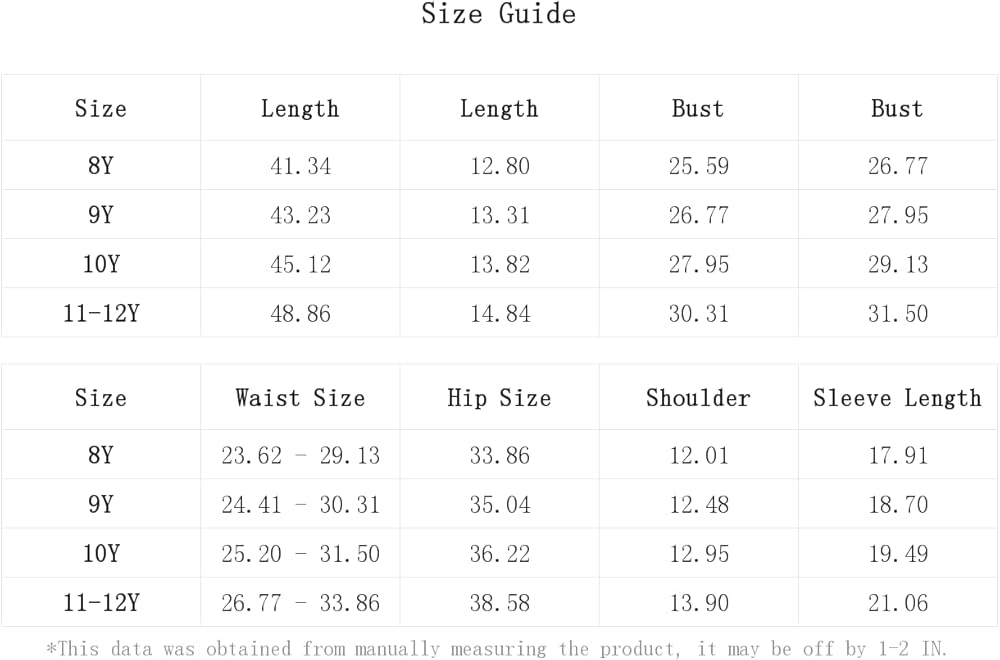Click the 21.06 sleeve length value

pyautogui.click(x=898, y=603)
